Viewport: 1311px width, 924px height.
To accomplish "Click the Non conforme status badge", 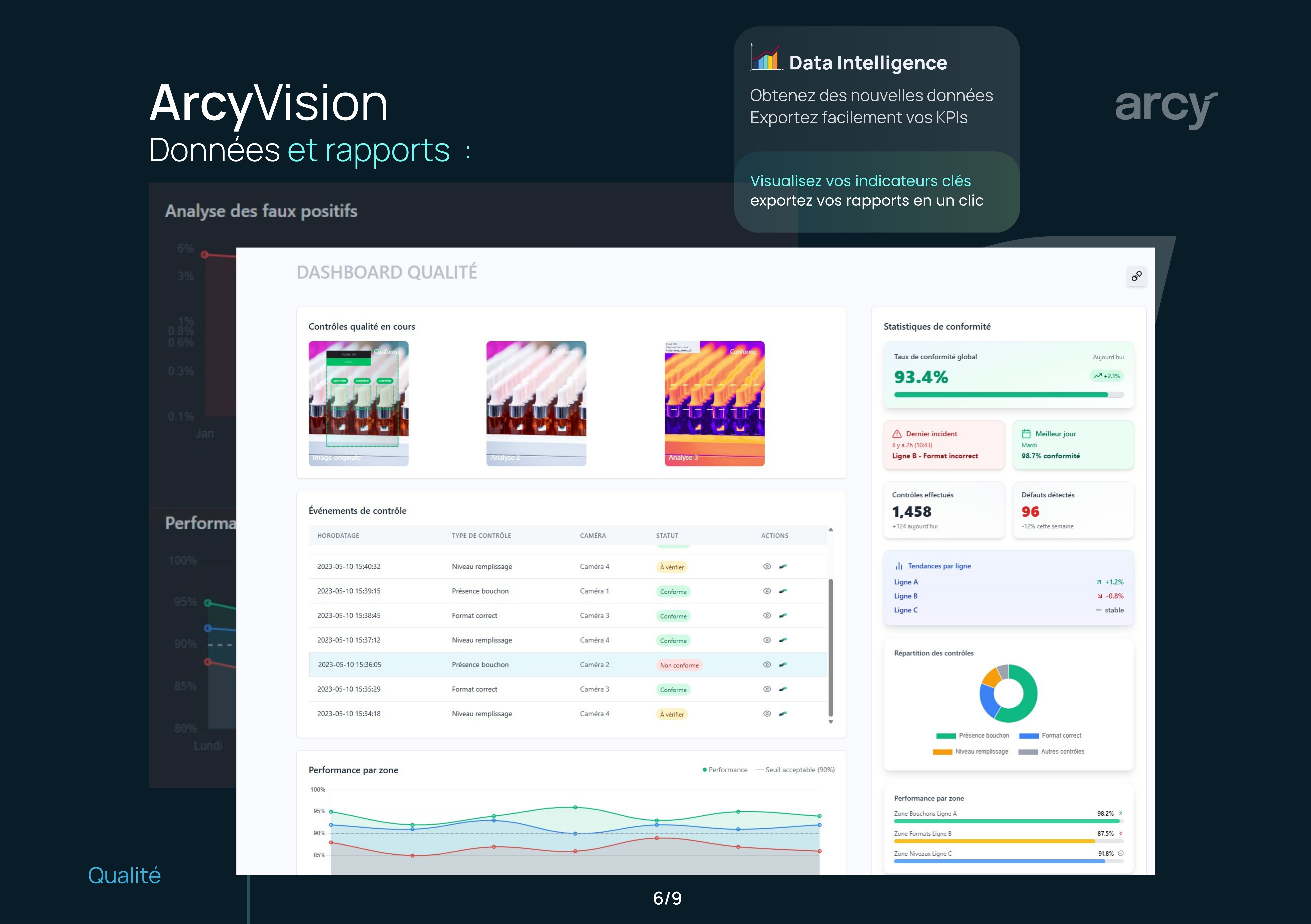I will pos(679,665).
